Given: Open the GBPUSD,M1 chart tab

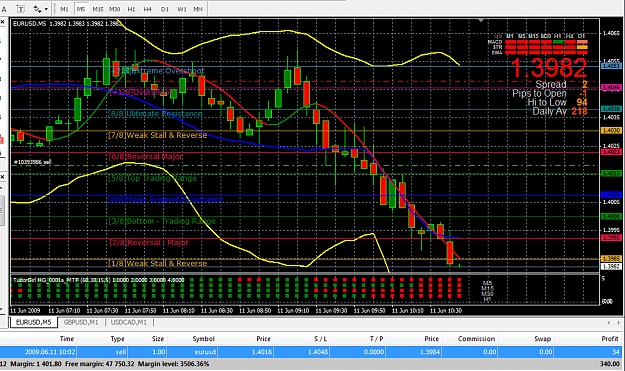Looking at the screenshot, I should pos(81,322).
